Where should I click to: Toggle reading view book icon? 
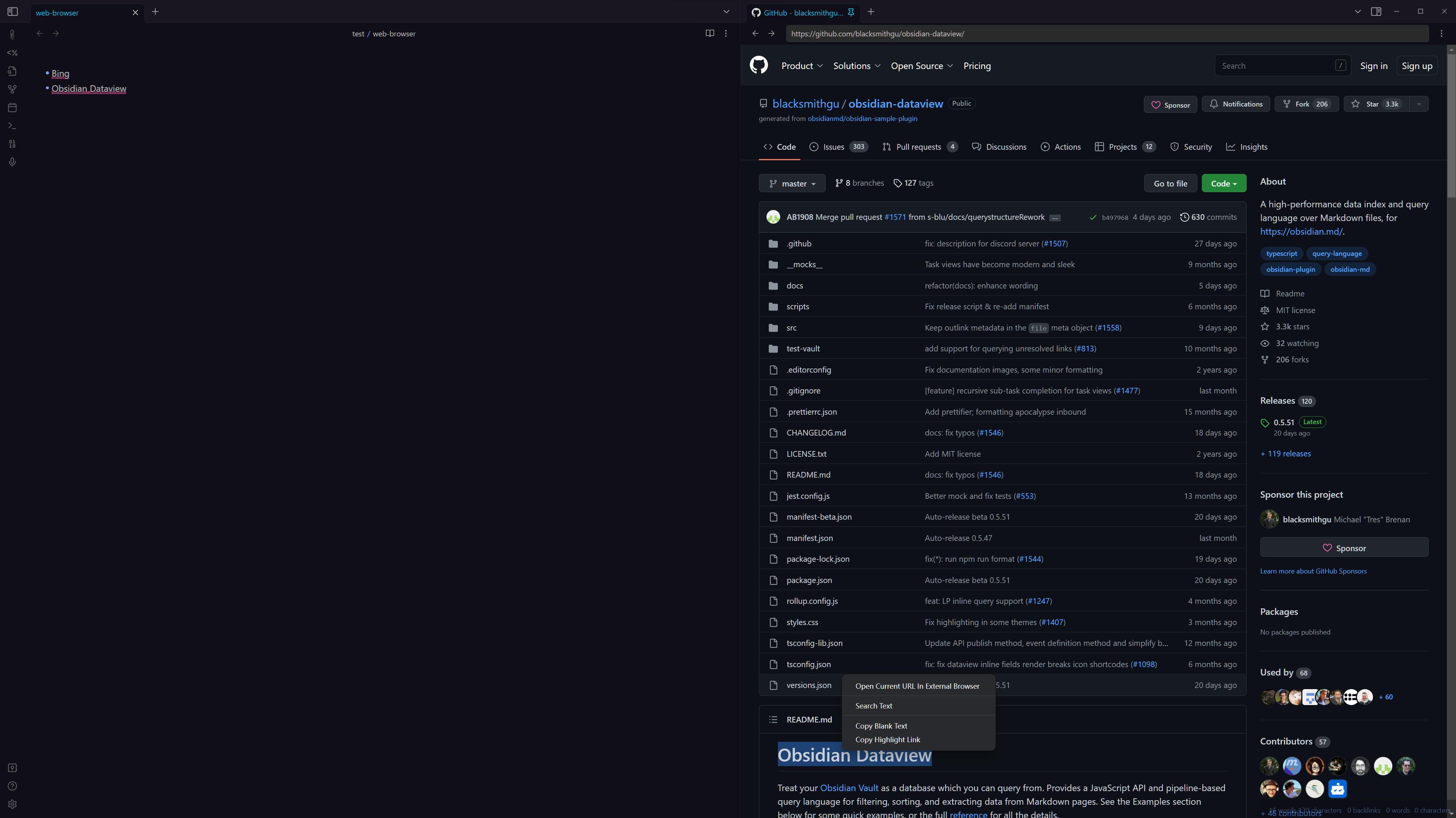[x=709, y=33]
